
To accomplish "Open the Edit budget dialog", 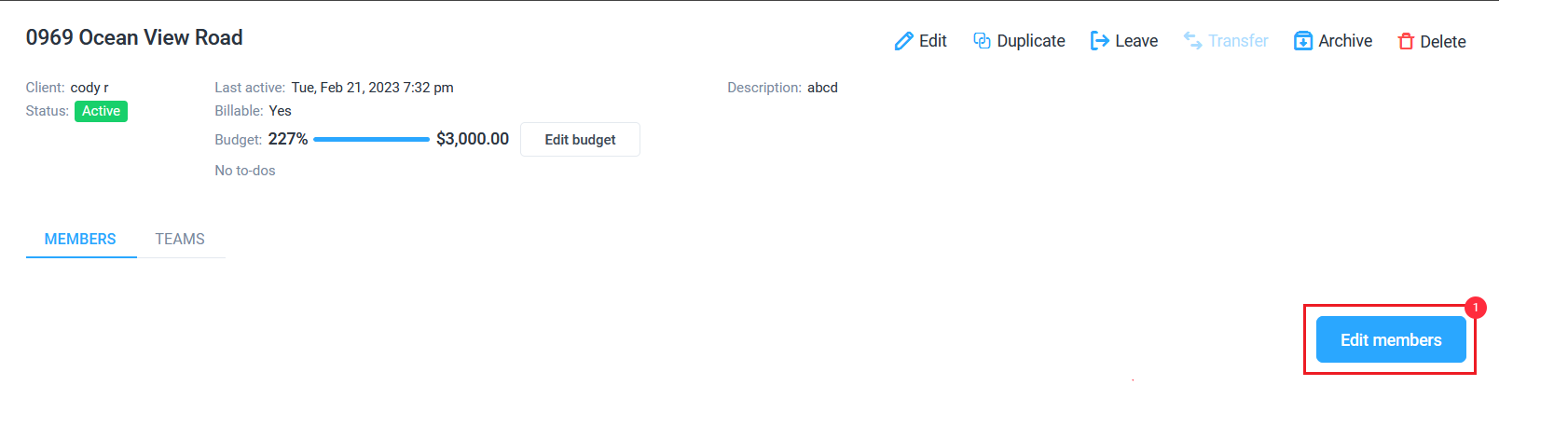I will point(580,140).
